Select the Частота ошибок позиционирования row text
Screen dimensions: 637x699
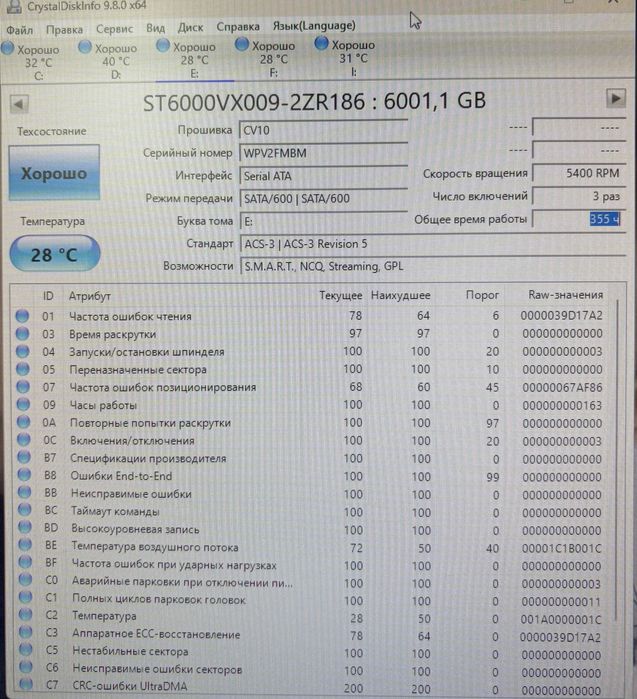163,387
